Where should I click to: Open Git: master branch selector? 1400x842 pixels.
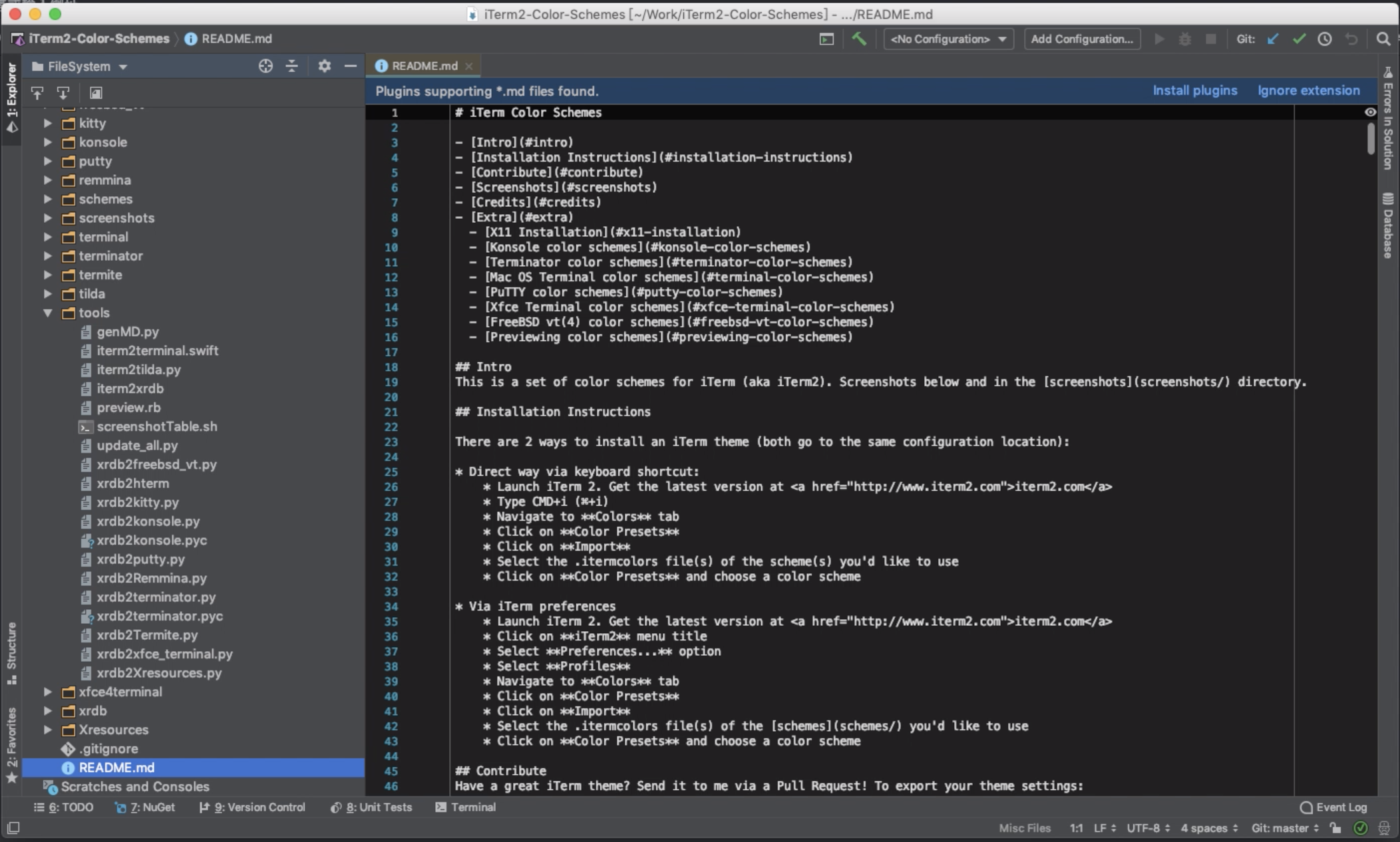pos(1286,828)
